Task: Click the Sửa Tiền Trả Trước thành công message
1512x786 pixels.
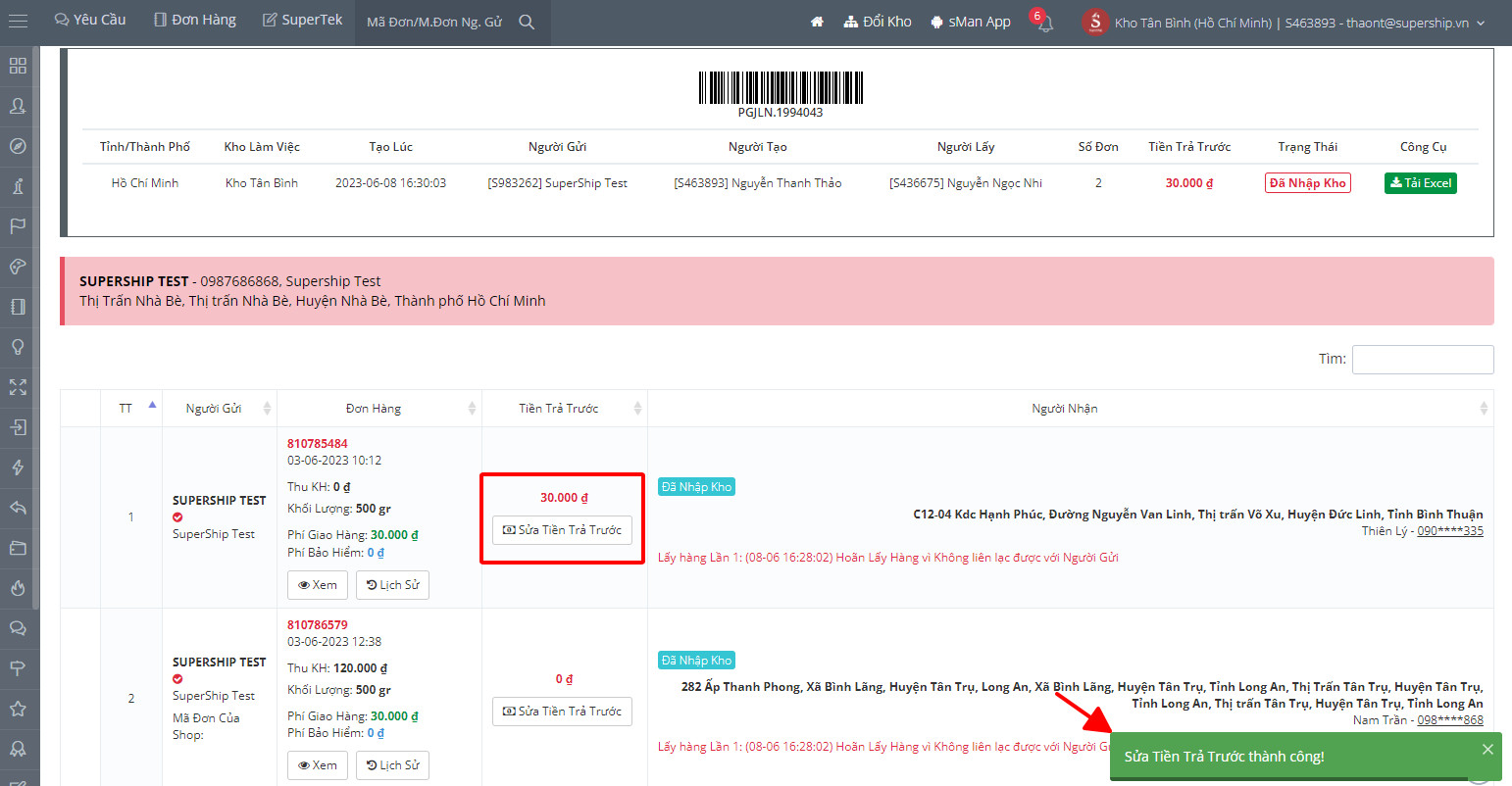Action: click(x=1224, y=757)
